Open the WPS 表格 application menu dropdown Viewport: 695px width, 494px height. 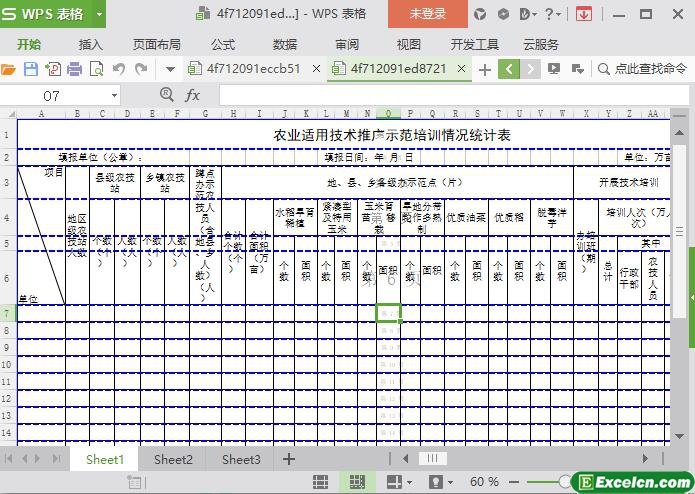[x=99, y=14]
